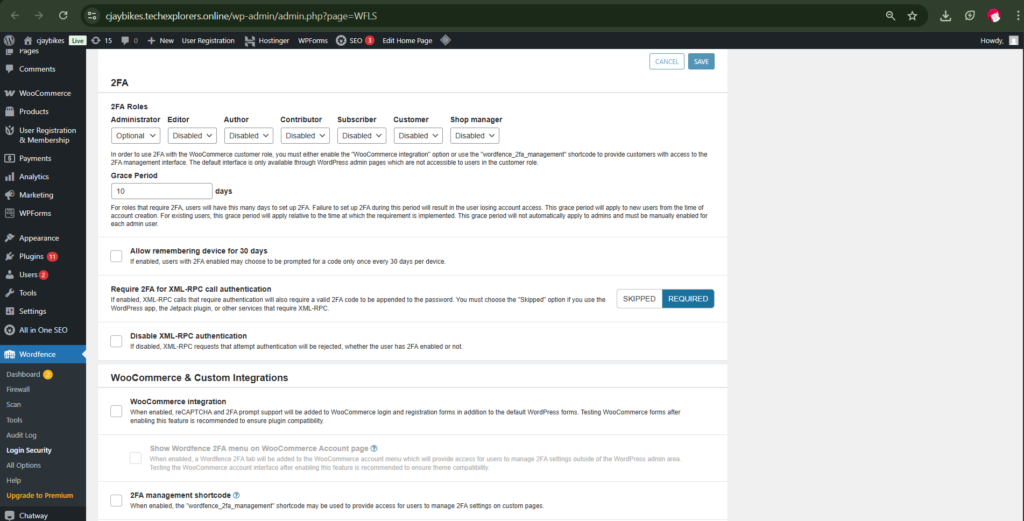Open the Shop manager 2FA role dropdown
Image resolution: width=1024 pixels, height=521 pixels.
[x=474, y=136]
